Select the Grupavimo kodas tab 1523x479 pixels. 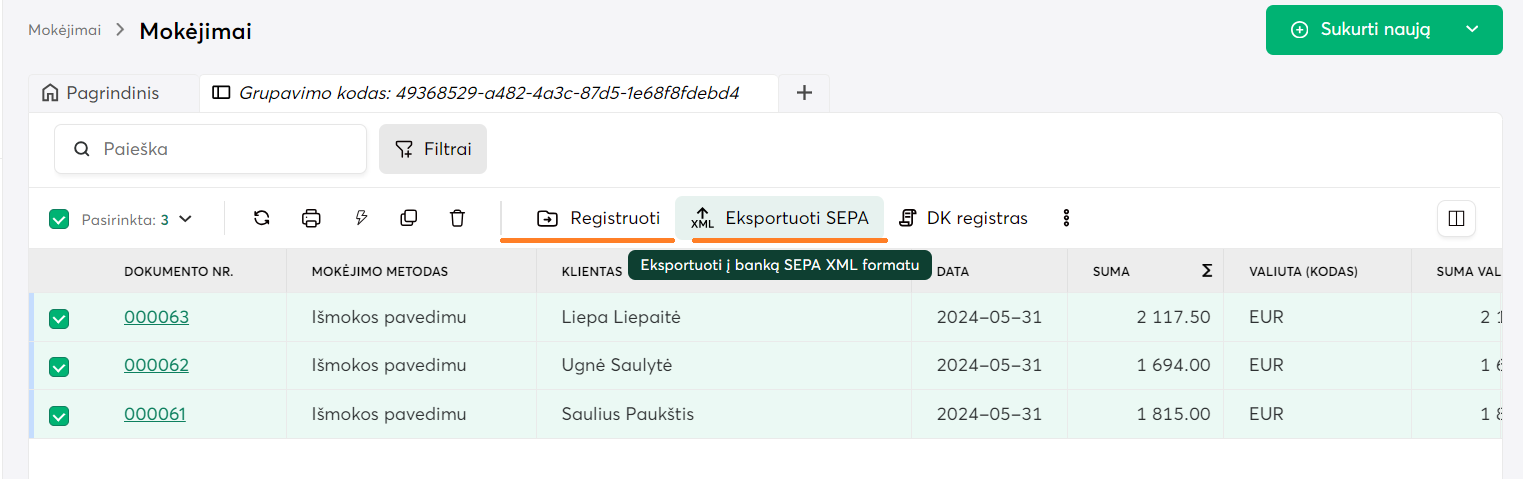(x=488, y=94)
